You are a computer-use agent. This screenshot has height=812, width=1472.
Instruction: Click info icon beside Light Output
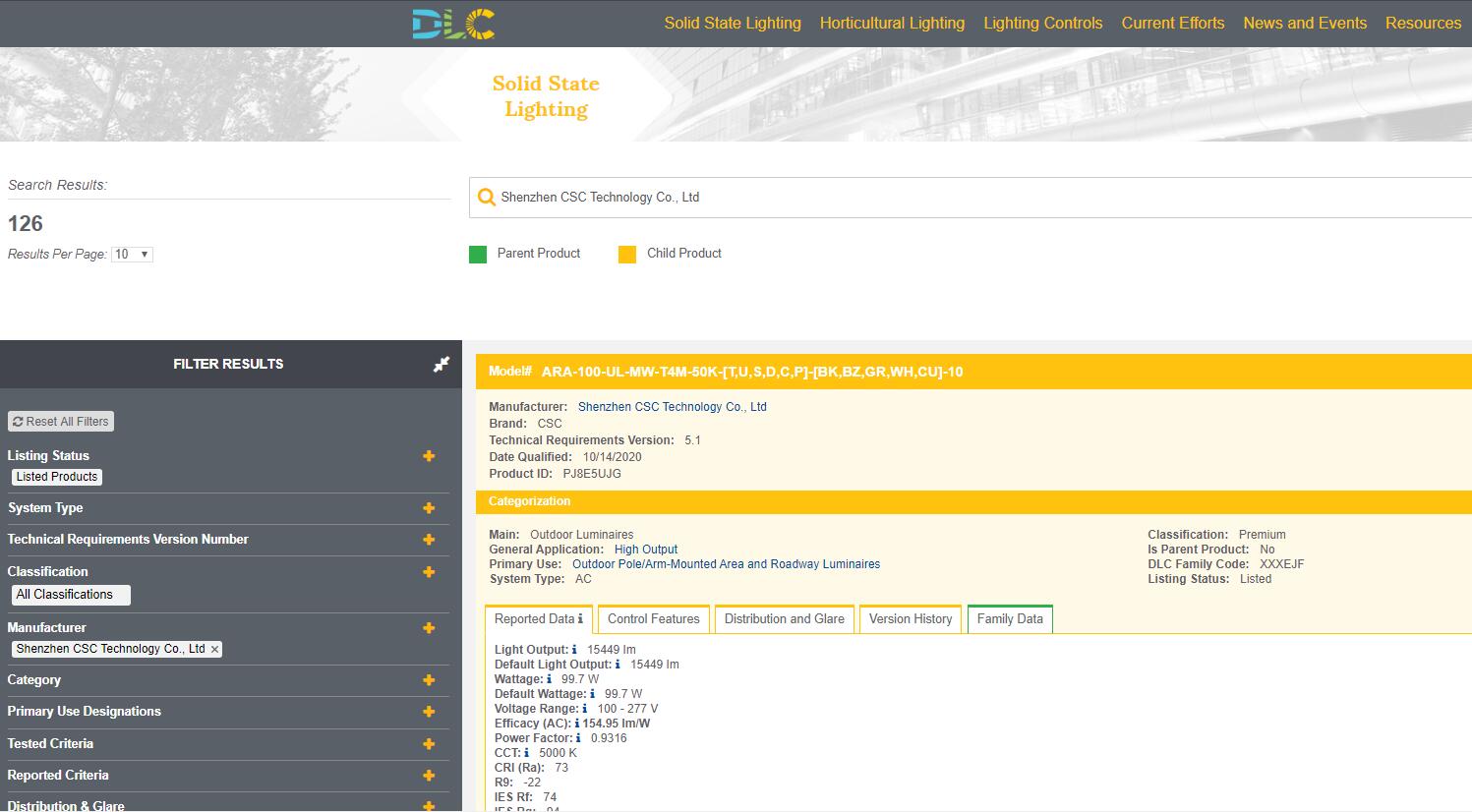coord(574,650)
